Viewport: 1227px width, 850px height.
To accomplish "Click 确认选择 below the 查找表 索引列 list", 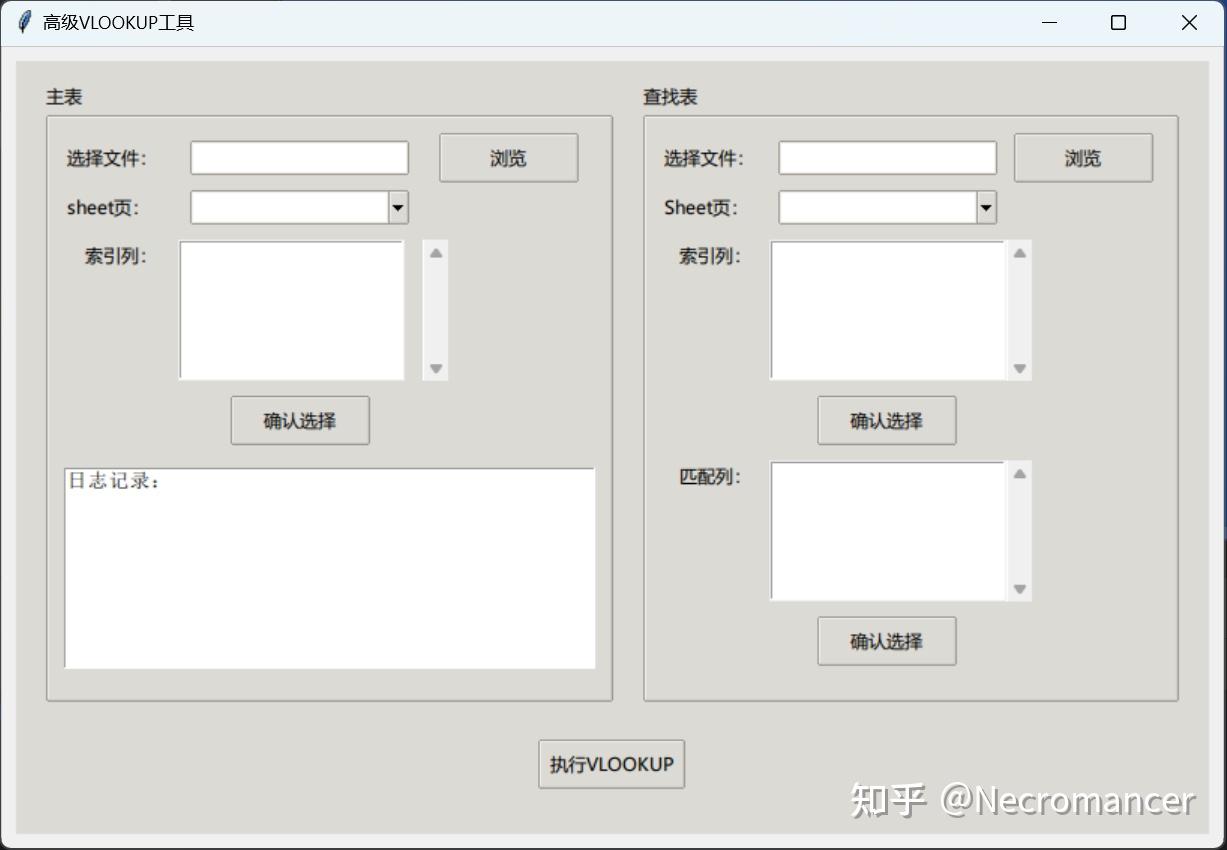I will pyautogui.click(x=886, y=420).
